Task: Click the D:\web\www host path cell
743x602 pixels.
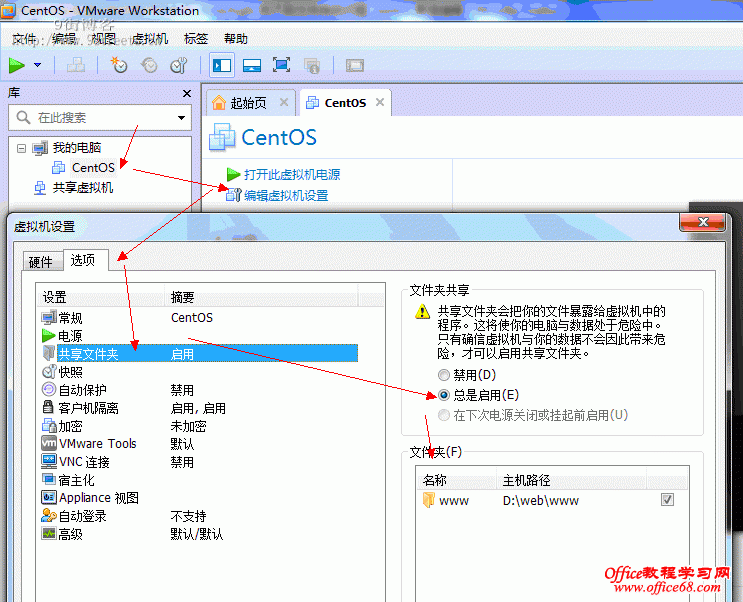Action: (x=541, y=501)
